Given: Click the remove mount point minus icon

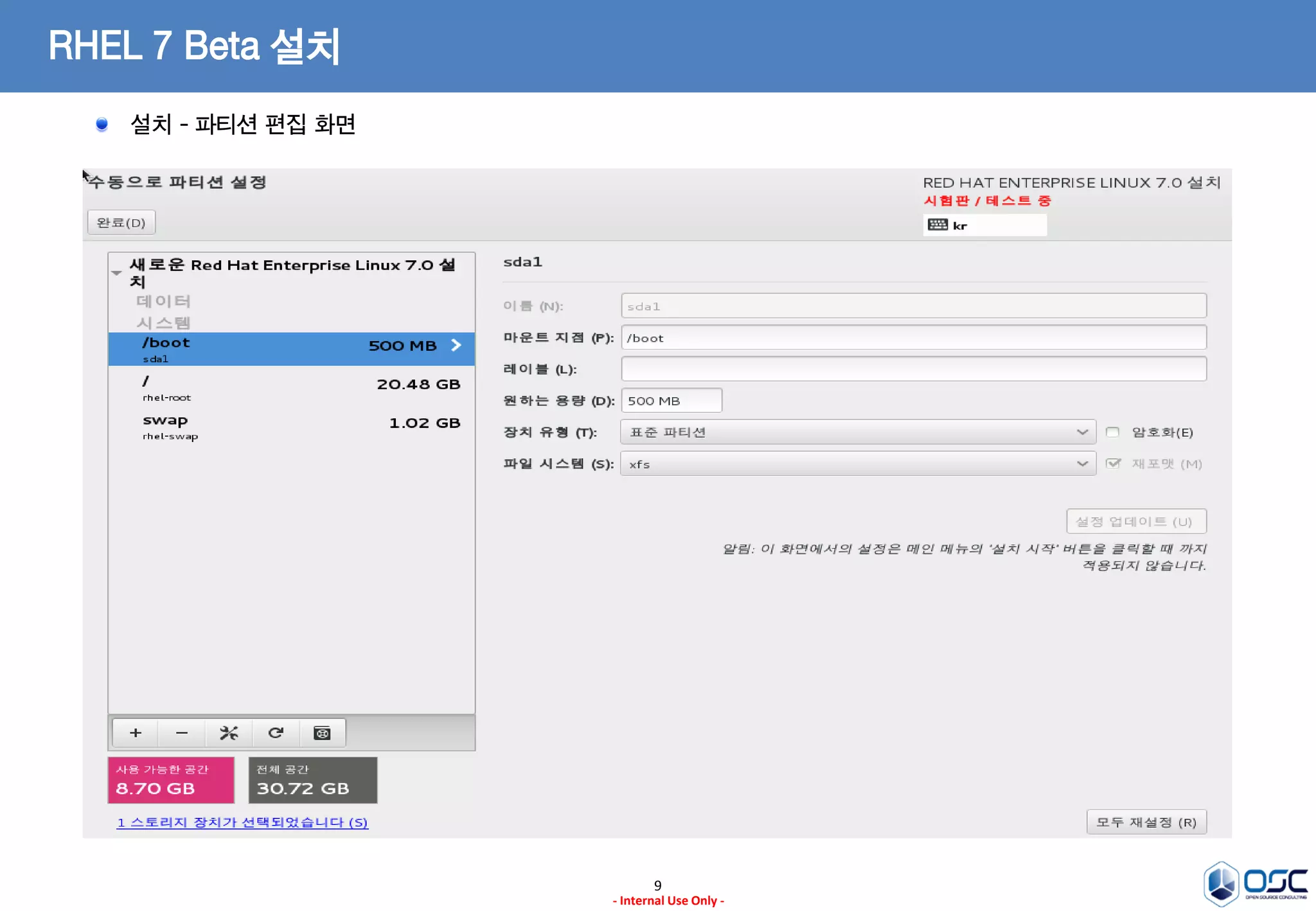Looking at the screenshot, I should pos(182,733).
